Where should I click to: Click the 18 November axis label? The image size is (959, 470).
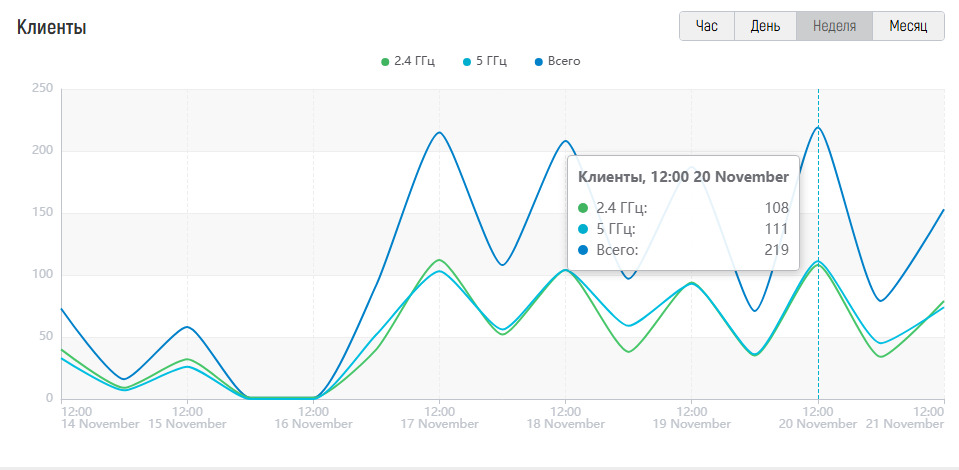pos(565,423)
